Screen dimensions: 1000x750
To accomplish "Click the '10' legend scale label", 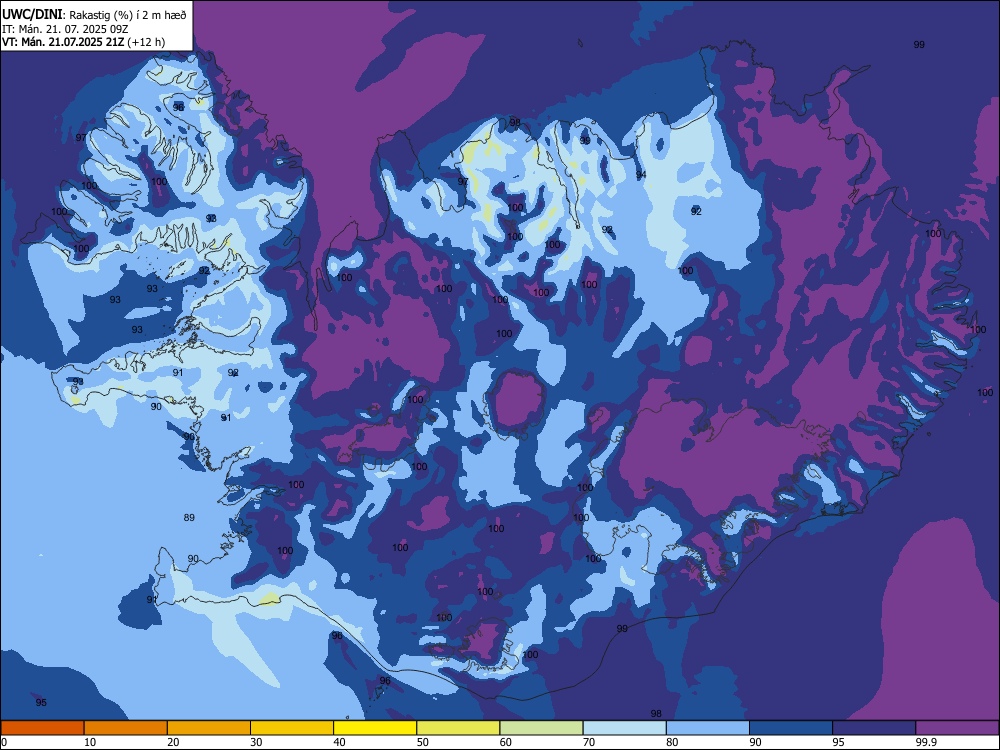I will (90, 742).
